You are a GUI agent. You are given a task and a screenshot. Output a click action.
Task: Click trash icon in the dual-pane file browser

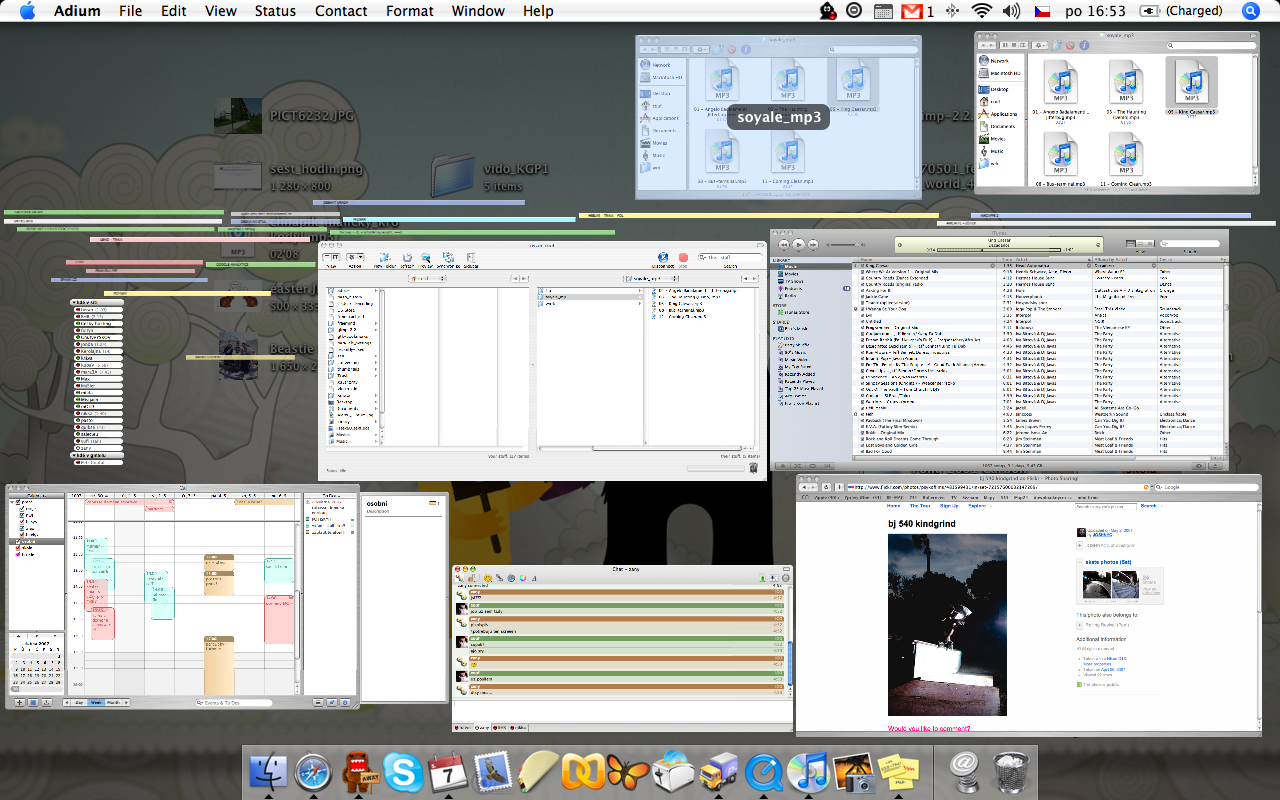coord(753,467)
